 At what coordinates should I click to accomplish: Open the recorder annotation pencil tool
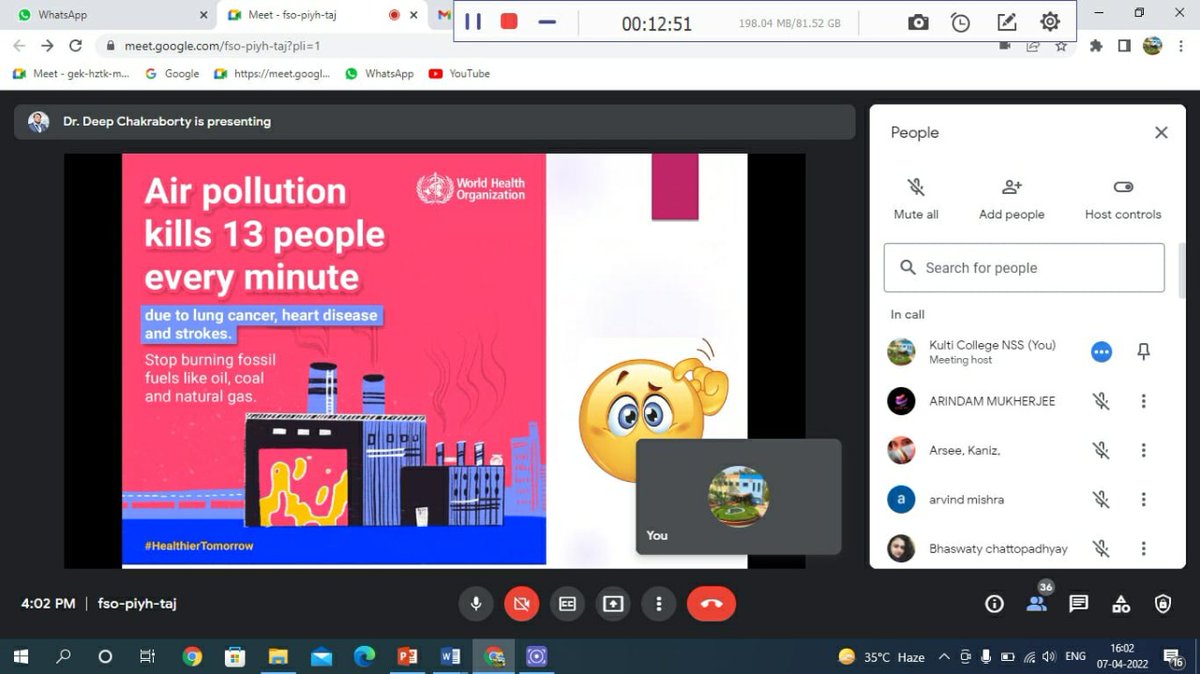point(1006,22)
